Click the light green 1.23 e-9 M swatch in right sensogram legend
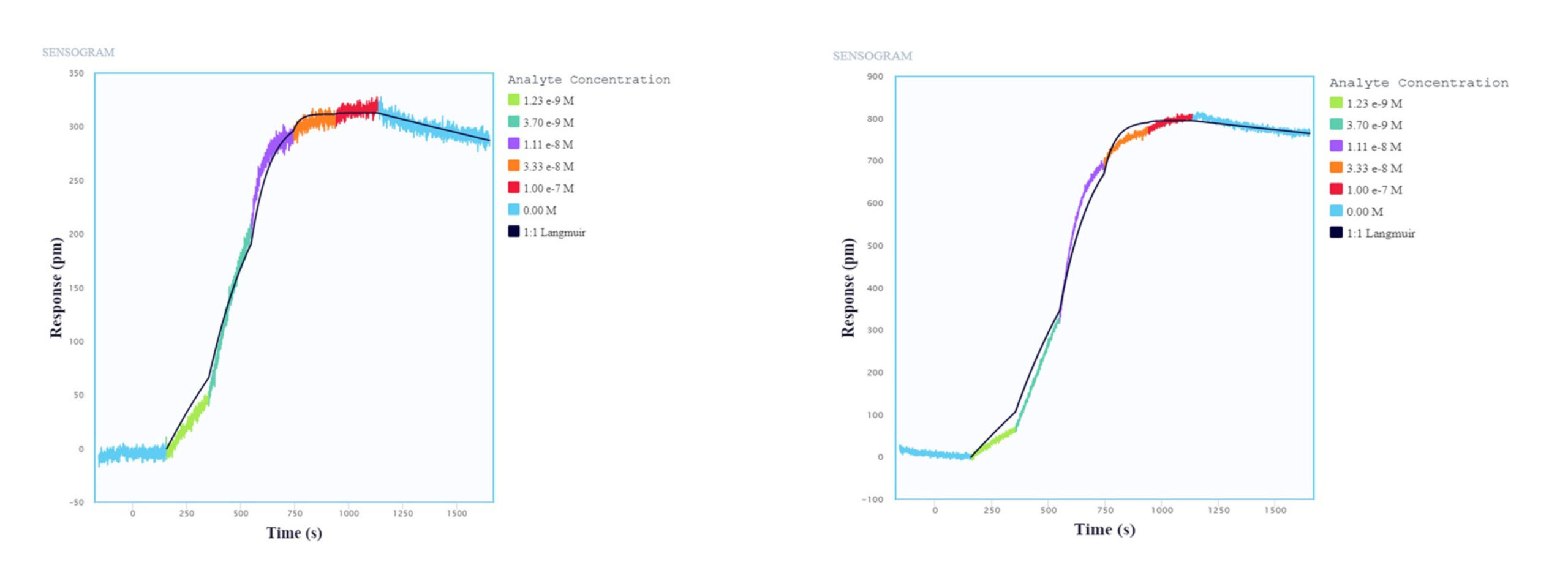The width and height of the screenshot is (1568, 570). click(x=1336, y=103)
